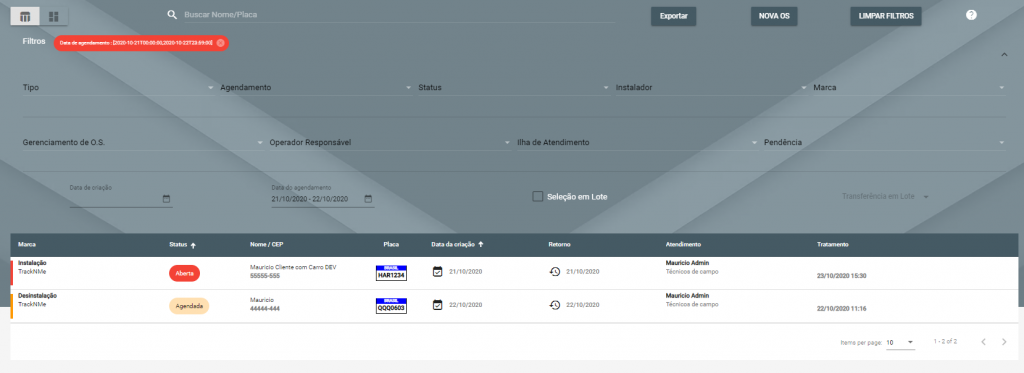The height and width of the screenshot is (373, 1024).
Task: Select the Desinstalação row label
Action: point(37,295)
